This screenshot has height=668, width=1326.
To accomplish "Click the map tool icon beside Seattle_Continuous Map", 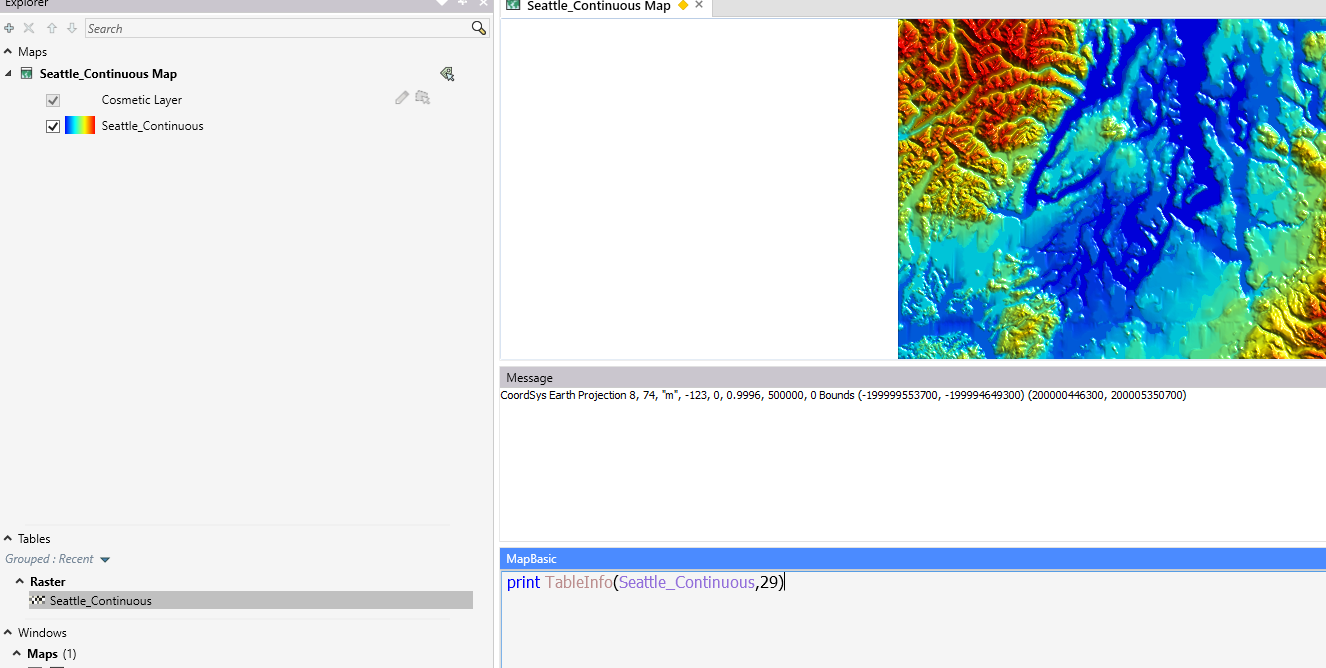I will (447, 73).
